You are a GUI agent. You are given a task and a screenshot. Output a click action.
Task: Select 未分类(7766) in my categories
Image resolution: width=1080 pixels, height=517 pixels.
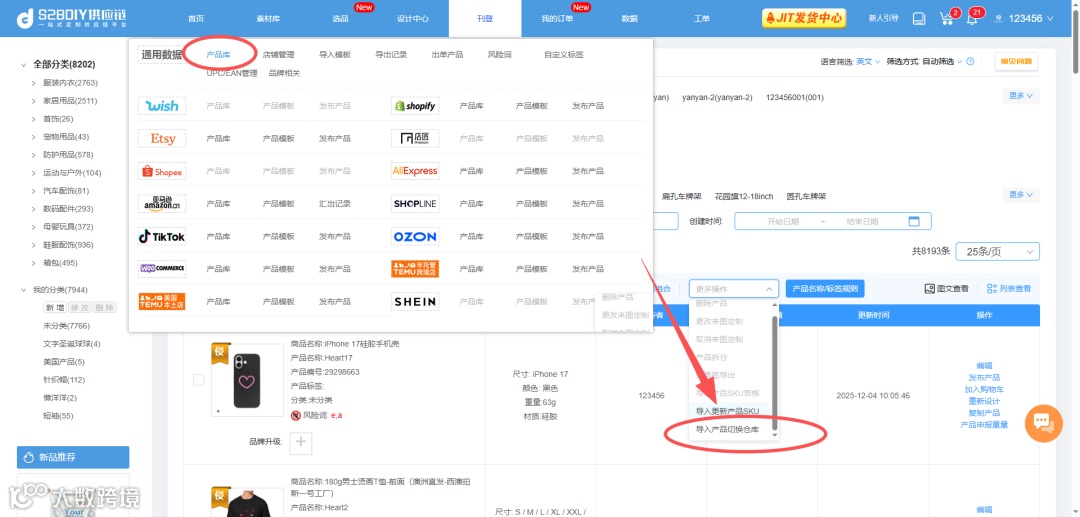[66, 326]
